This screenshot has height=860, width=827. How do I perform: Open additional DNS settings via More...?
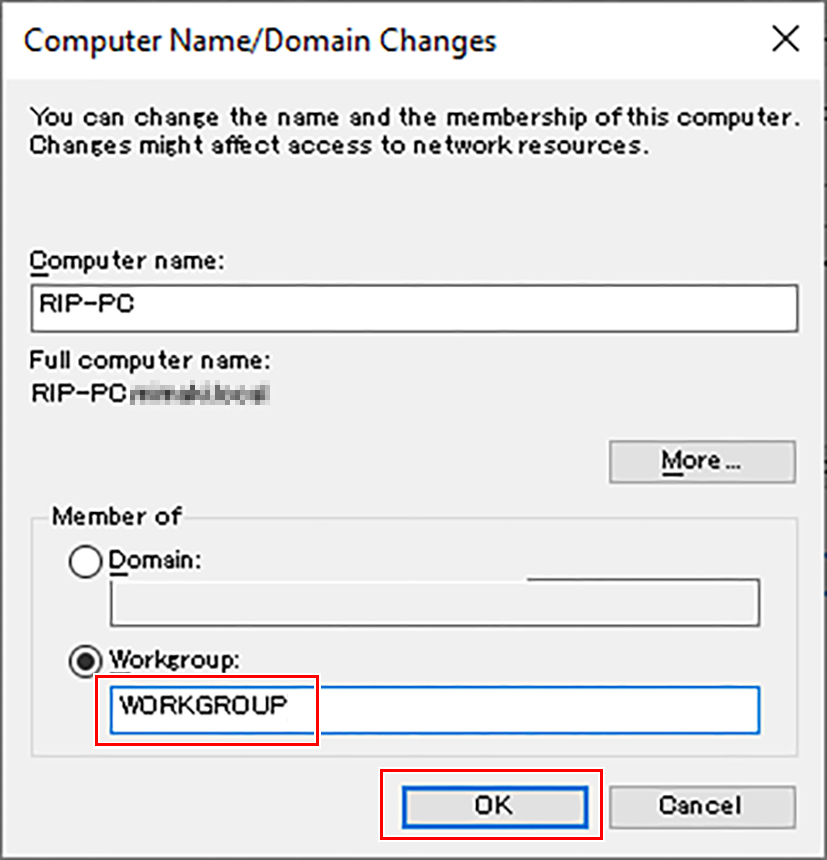click(x=701, y=461)
